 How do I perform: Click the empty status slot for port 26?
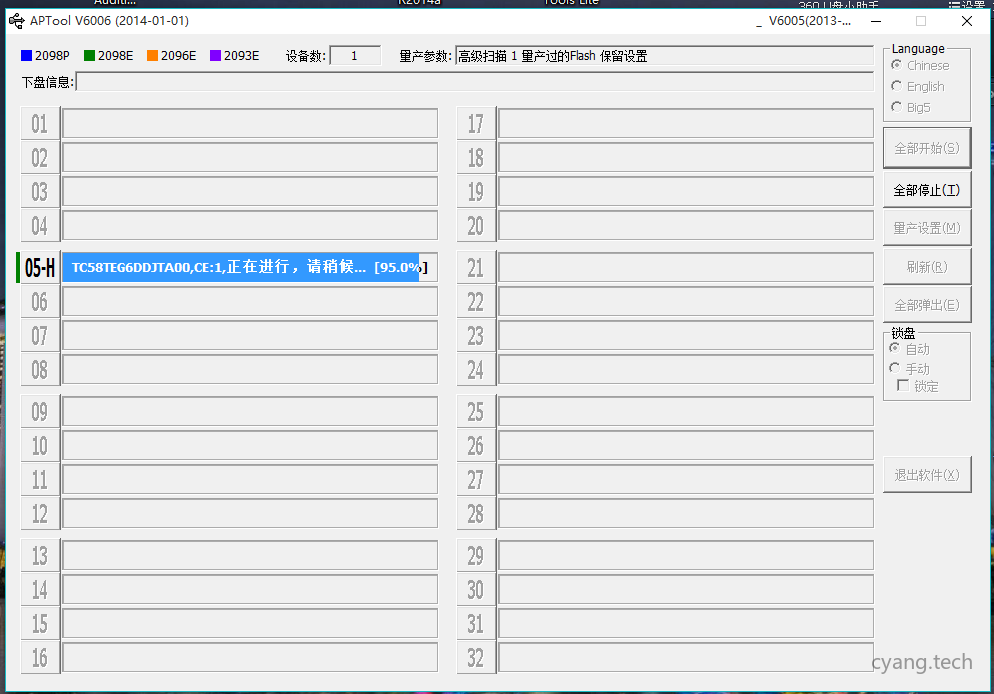pos(686,446)
